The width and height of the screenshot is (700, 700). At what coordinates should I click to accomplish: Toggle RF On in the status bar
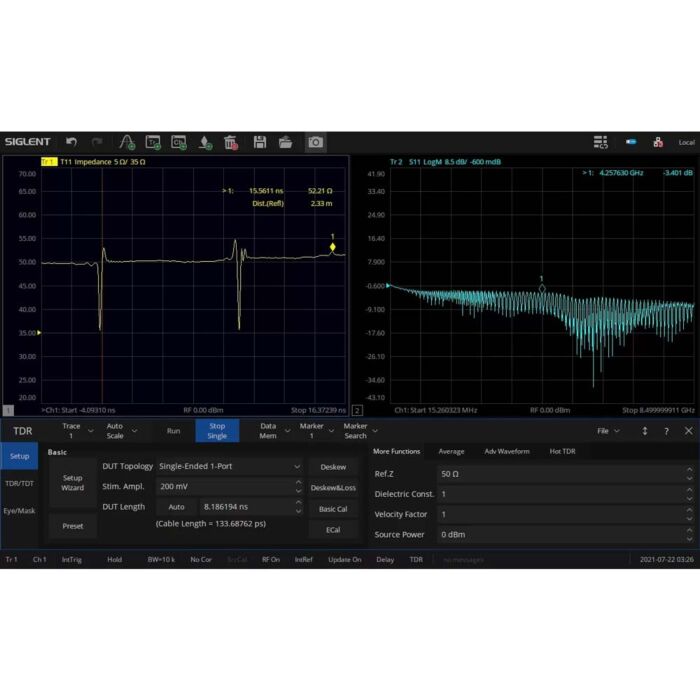(271, 560)
